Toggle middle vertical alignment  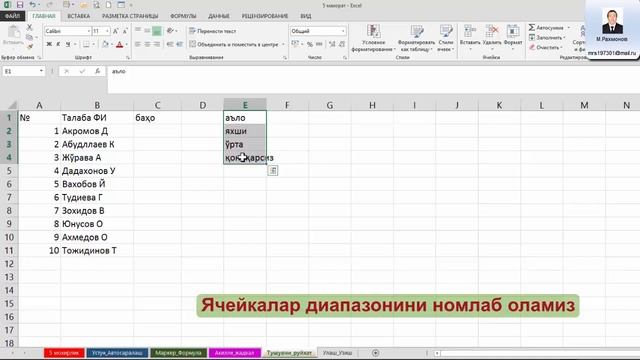[147, 31]
